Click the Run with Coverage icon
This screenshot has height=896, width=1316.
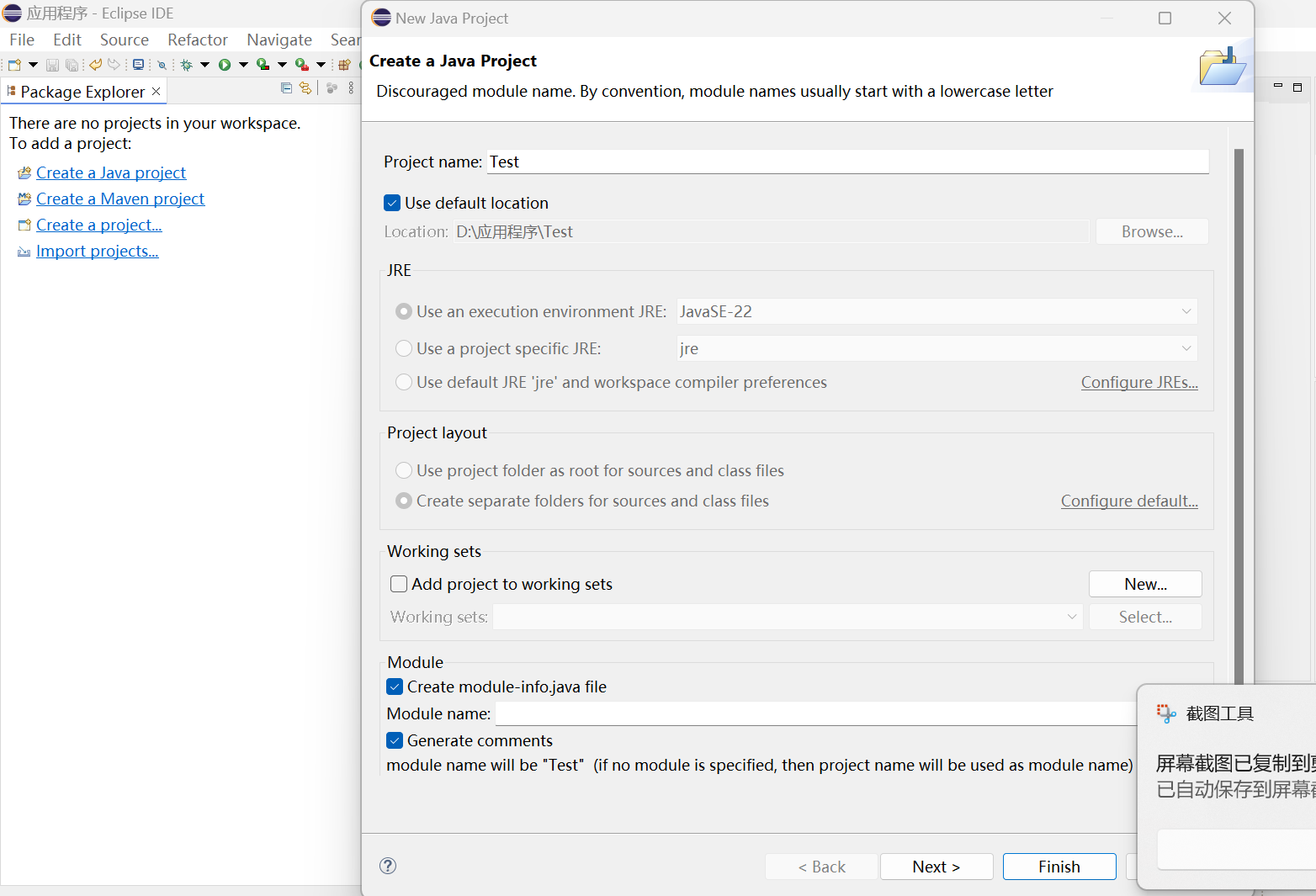tap(263, 65)
